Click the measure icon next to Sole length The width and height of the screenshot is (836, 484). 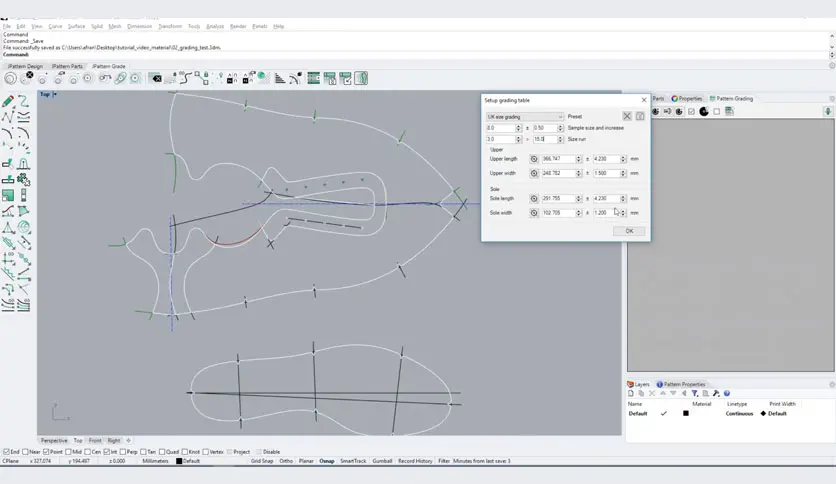pyautogui.click(x=534, y=198)
